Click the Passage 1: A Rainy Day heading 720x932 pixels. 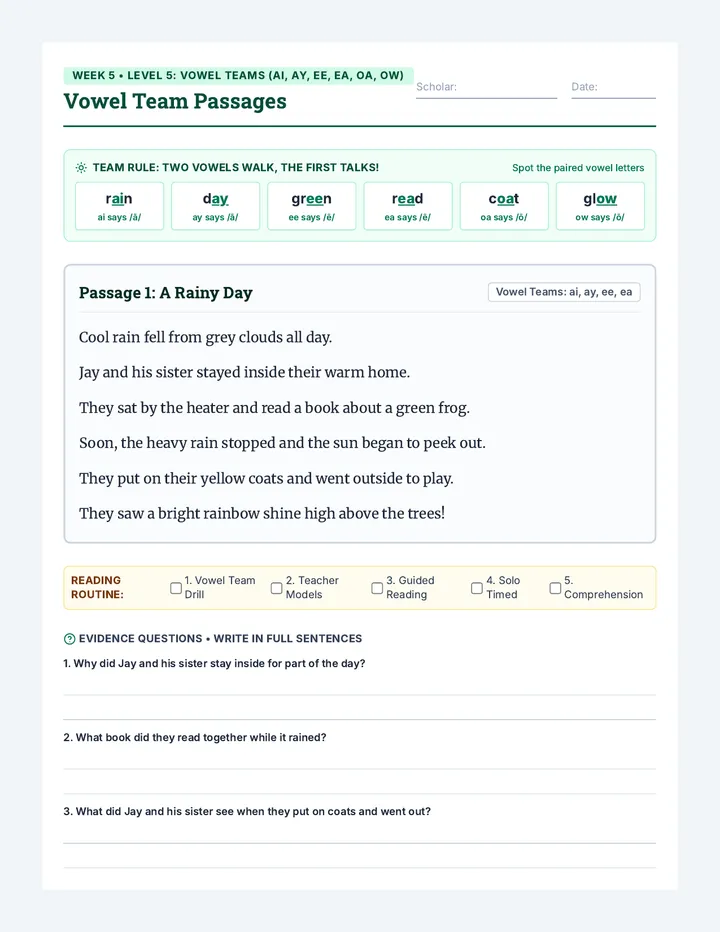(166, 292)
